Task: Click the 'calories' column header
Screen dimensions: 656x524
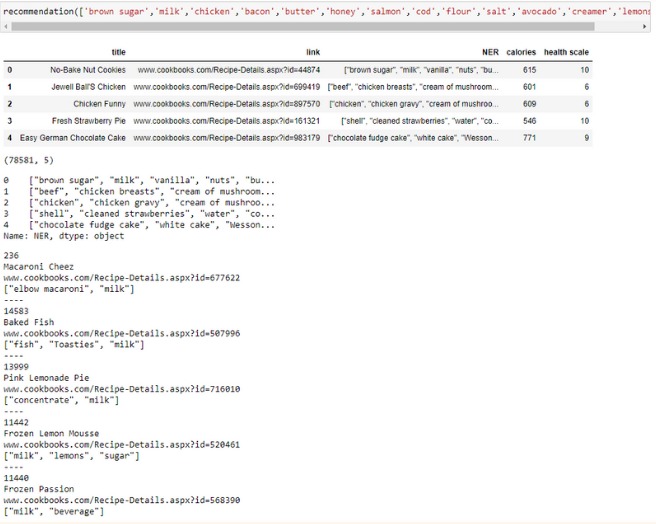Action: [x=521, y=52]
